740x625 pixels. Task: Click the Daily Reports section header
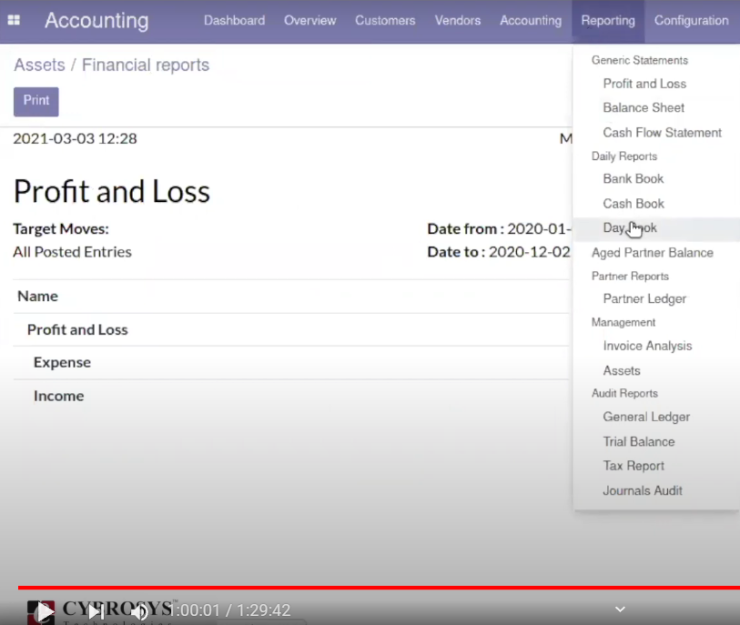[624, 156]
